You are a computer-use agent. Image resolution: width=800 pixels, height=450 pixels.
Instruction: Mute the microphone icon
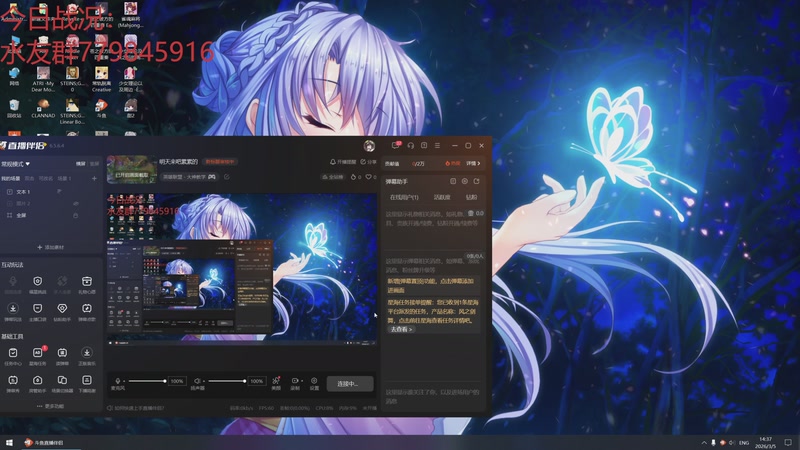coord(118,381)
